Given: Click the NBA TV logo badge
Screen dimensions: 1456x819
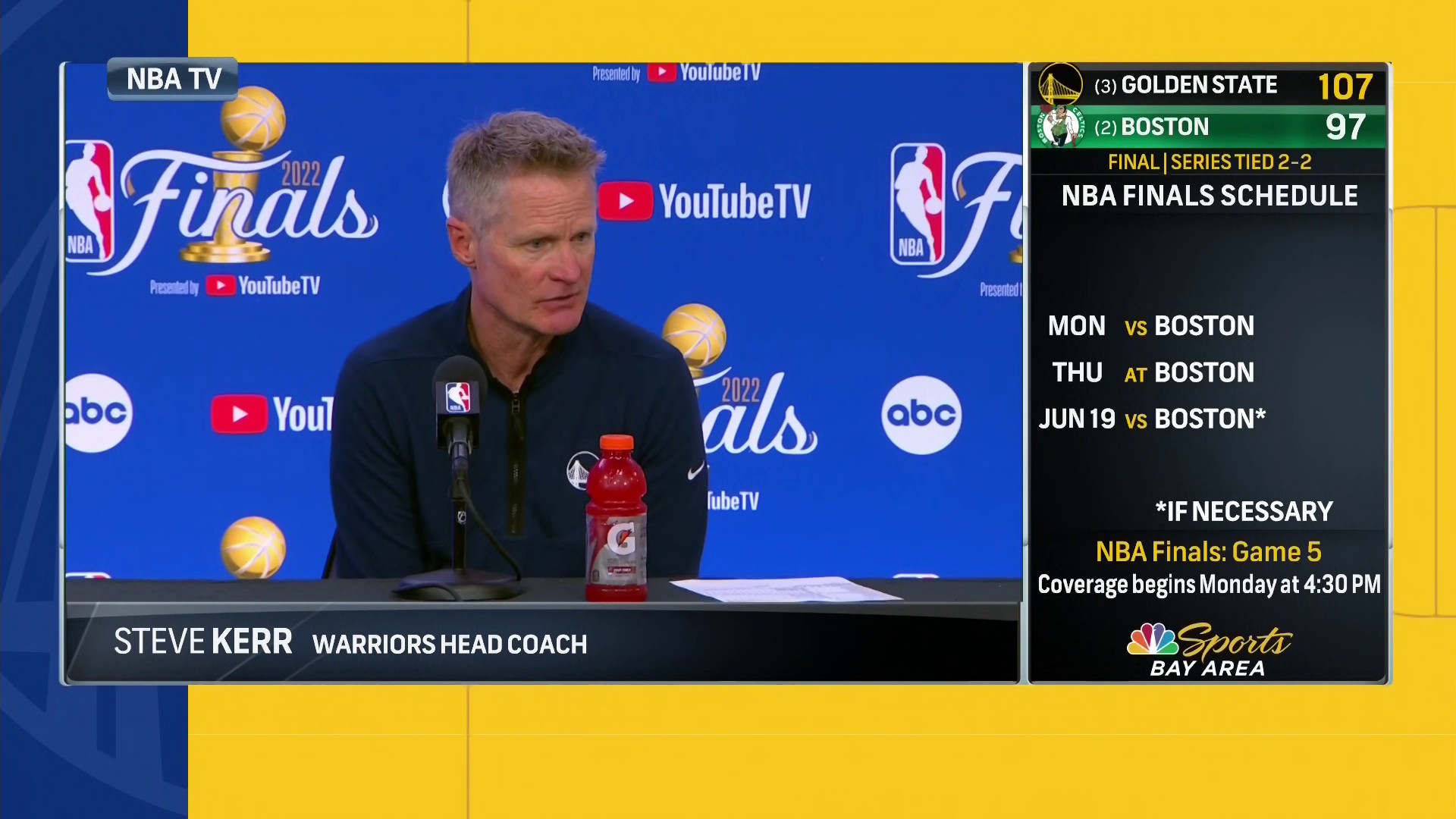Looking at the screenshot, I should click(171, 79).
